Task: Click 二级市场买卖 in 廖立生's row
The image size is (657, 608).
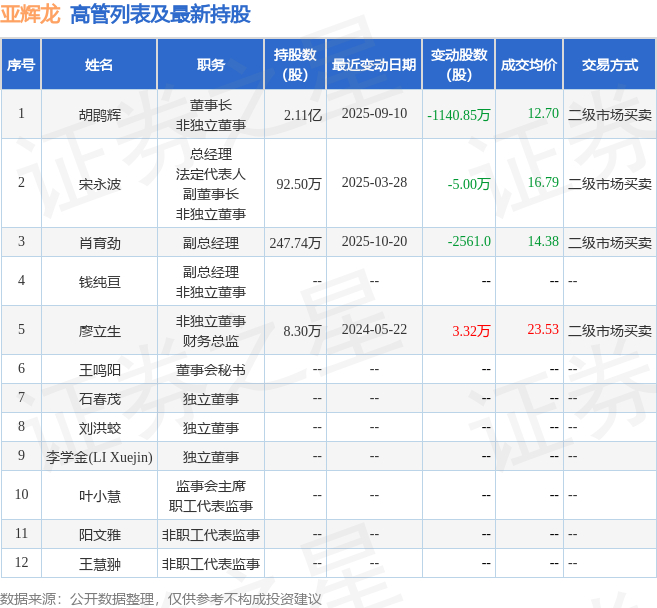Action: pyautogui.click(x=610, y=331)
